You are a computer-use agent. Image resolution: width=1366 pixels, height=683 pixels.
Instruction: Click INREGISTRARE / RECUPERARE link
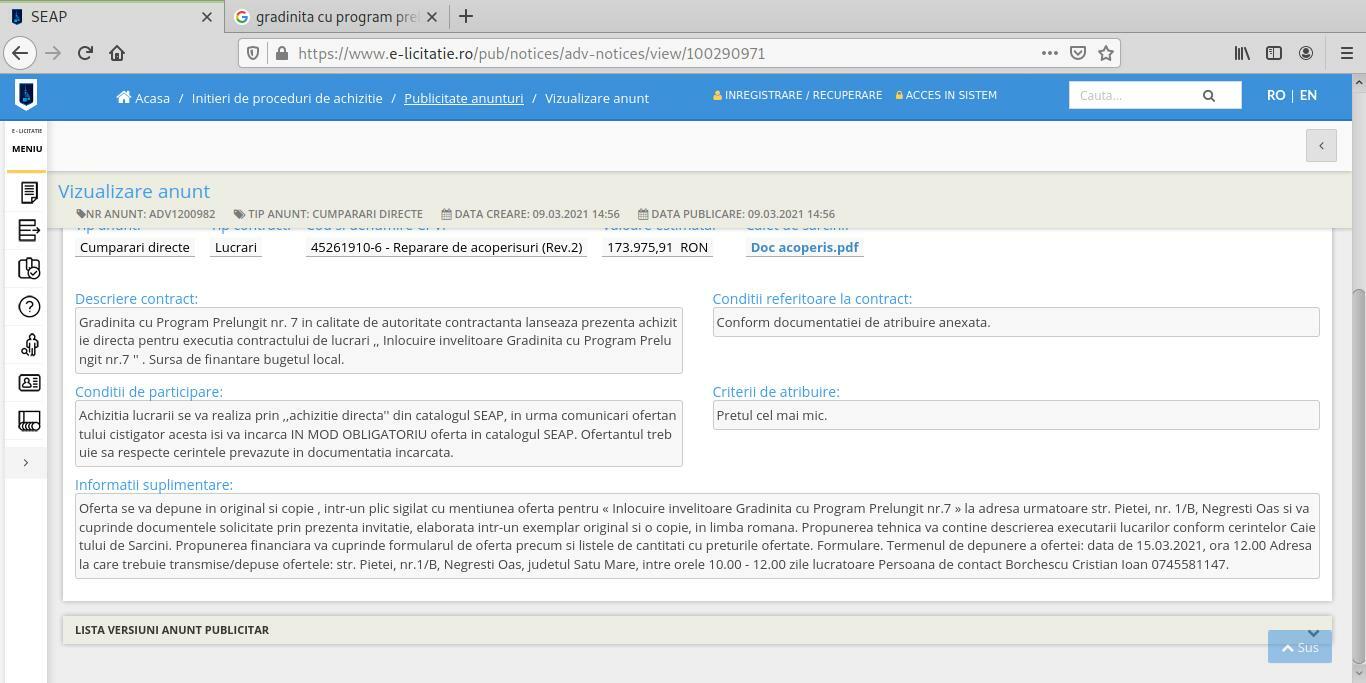[x=797, y=95]
